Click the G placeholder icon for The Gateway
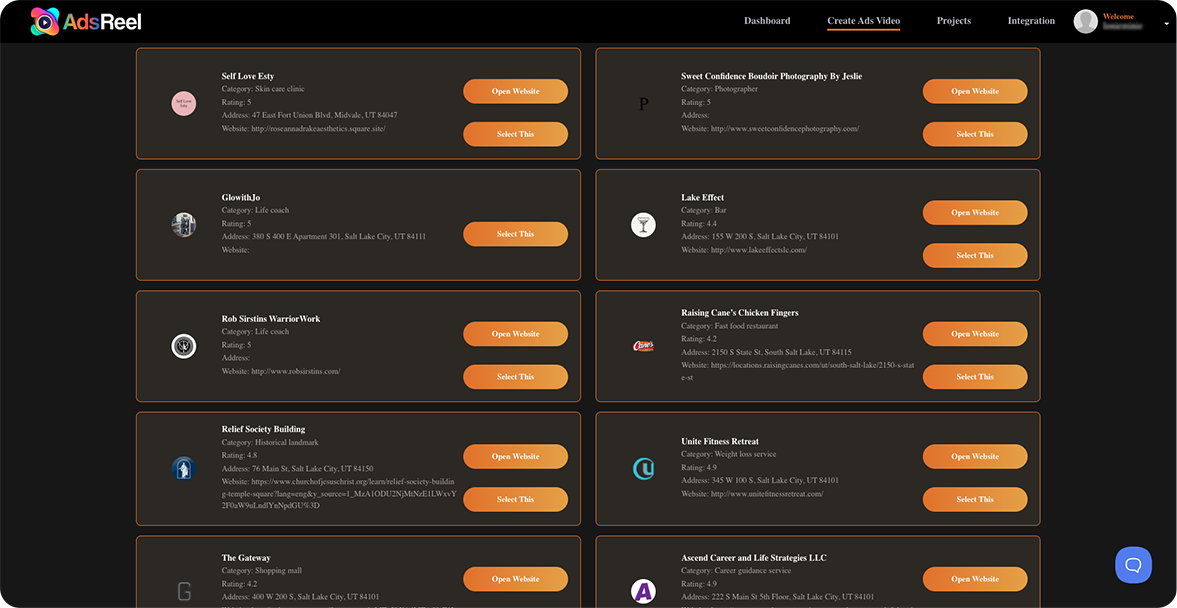1177x608 pixels. [184, 591]
